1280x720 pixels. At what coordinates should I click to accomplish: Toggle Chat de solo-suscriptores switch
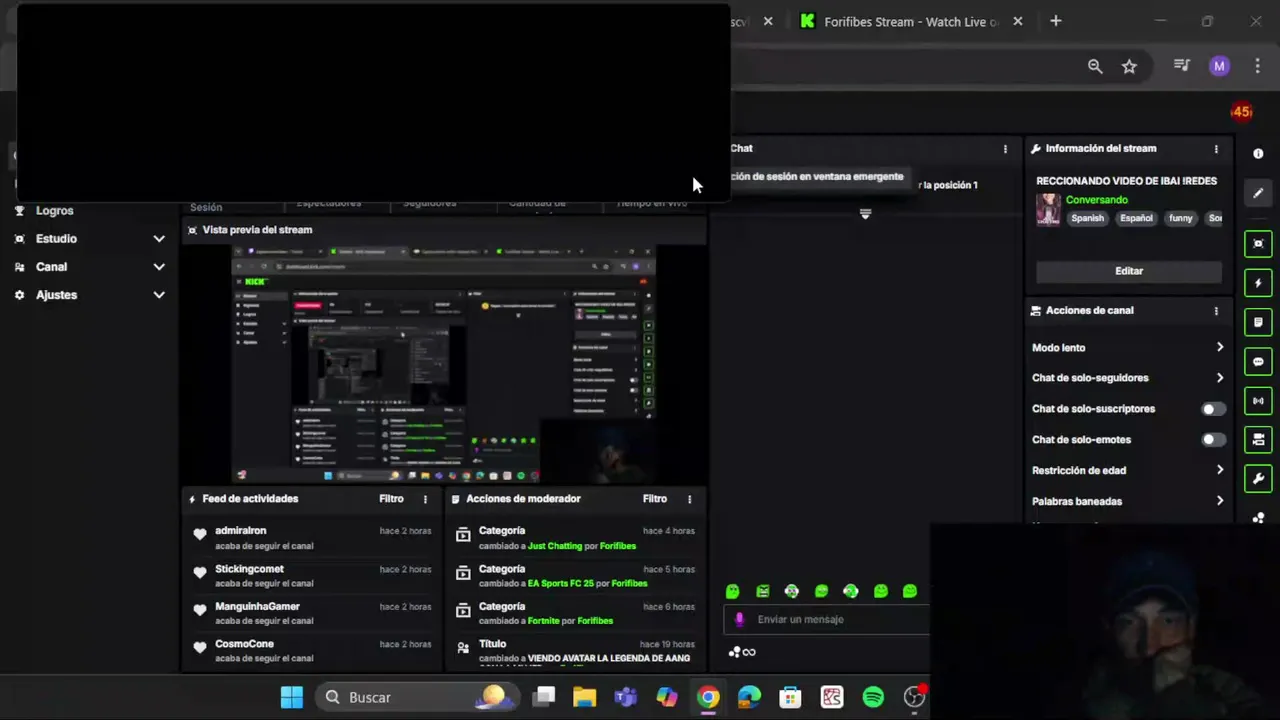[x=1213, y=409]
